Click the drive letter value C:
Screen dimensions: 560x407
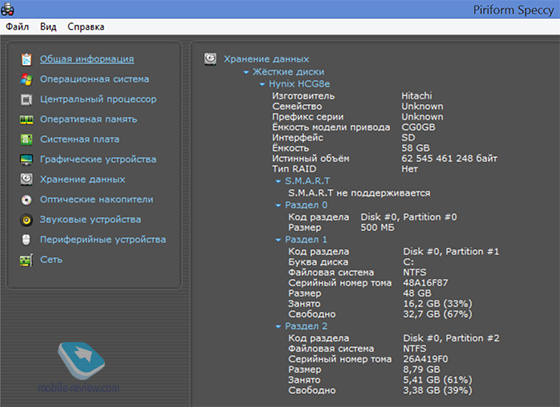pyautogui.click(x=409, y=262)
